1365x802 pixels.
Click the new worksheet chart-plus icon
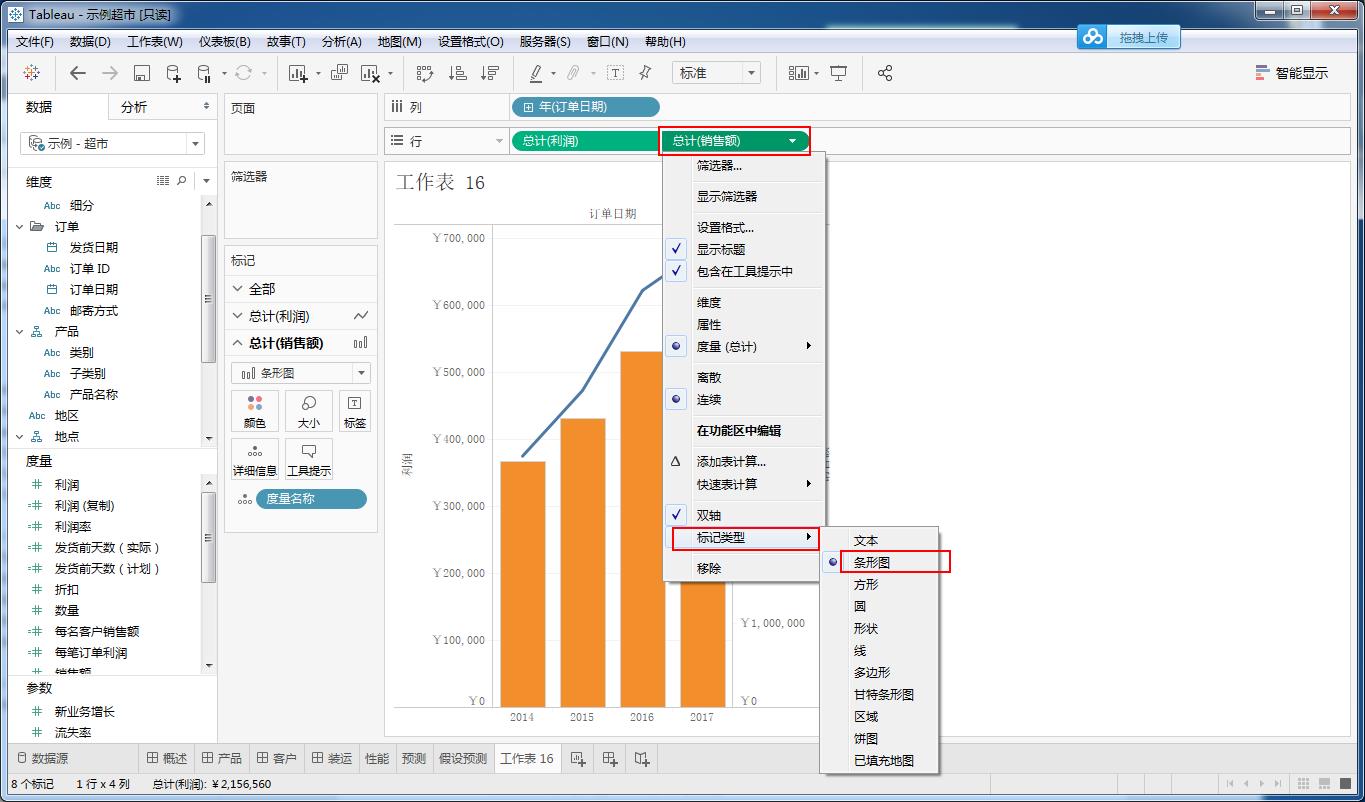(298, 73)
